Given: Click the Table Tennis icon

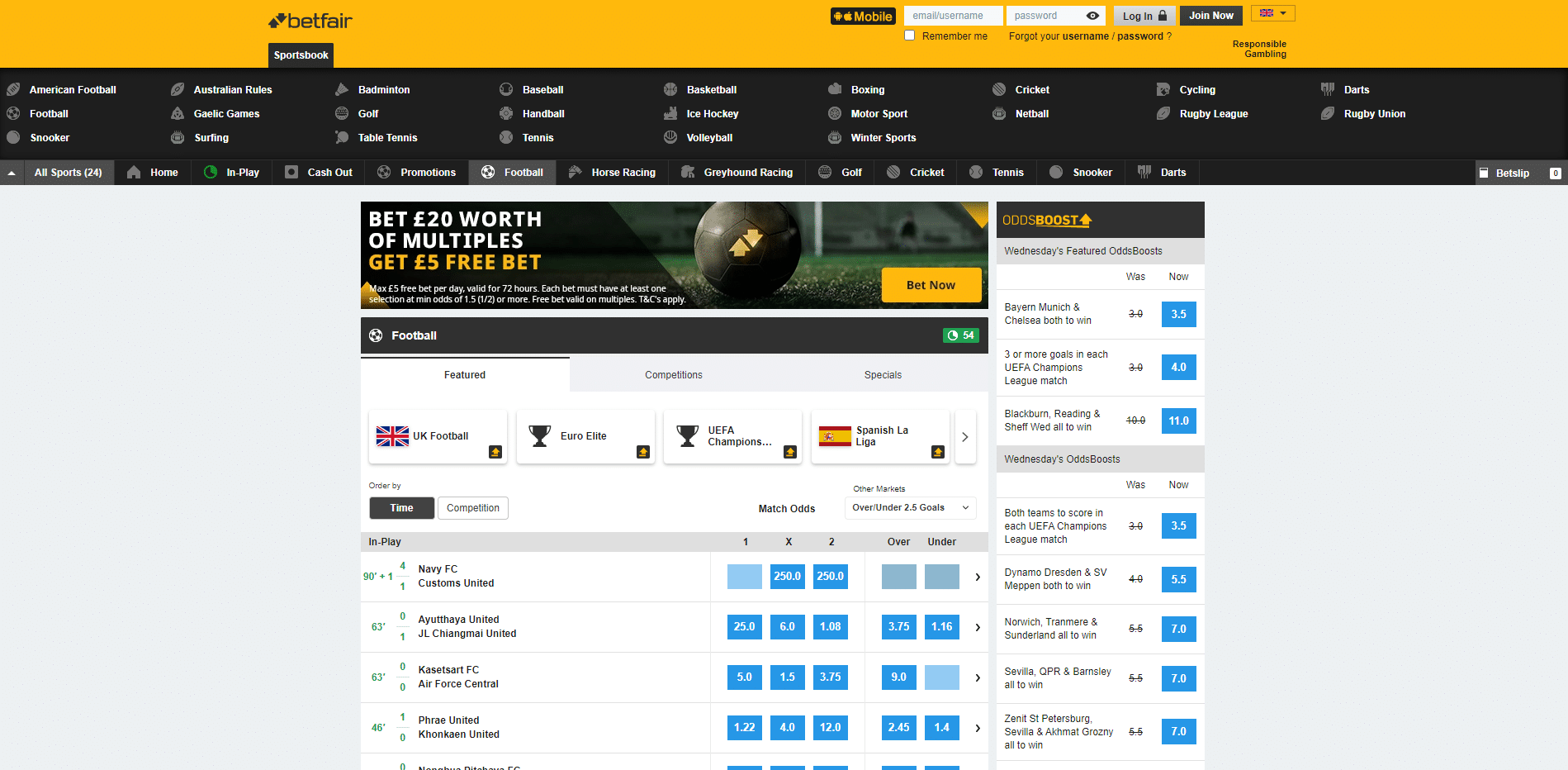Looking at the screenshot, I should pos(342,137).
